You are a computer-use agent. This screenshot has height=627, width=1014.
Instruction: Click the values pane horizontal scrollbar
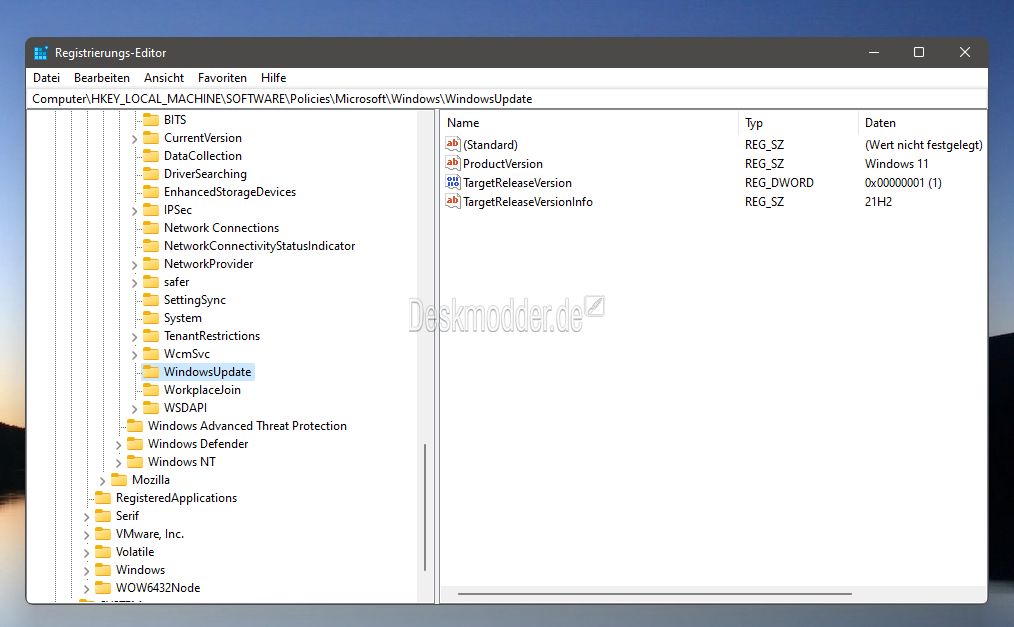(x=654, y=593)
